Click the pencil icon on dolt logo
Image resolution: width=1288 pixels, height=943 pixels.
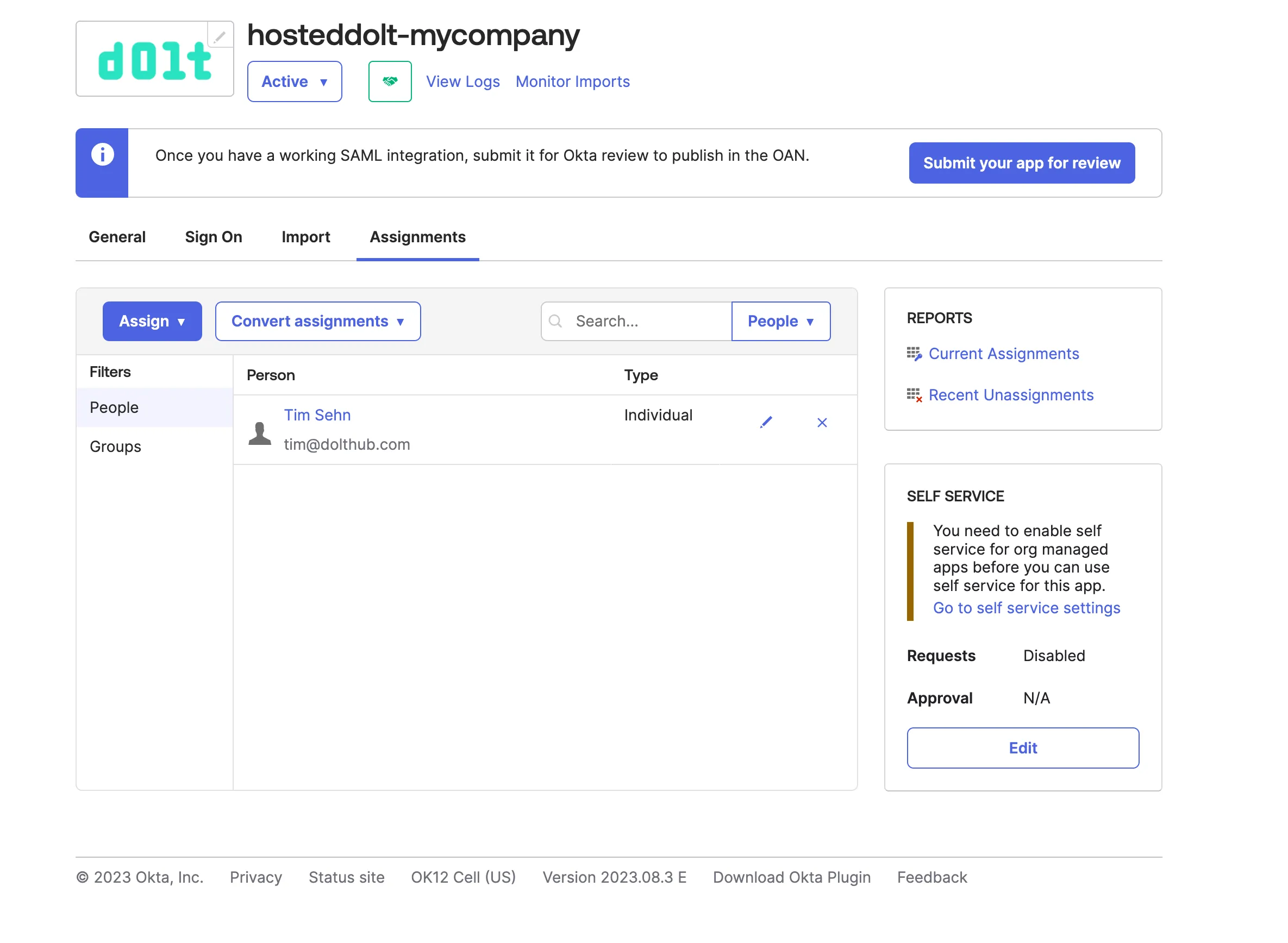coord(220,36)
